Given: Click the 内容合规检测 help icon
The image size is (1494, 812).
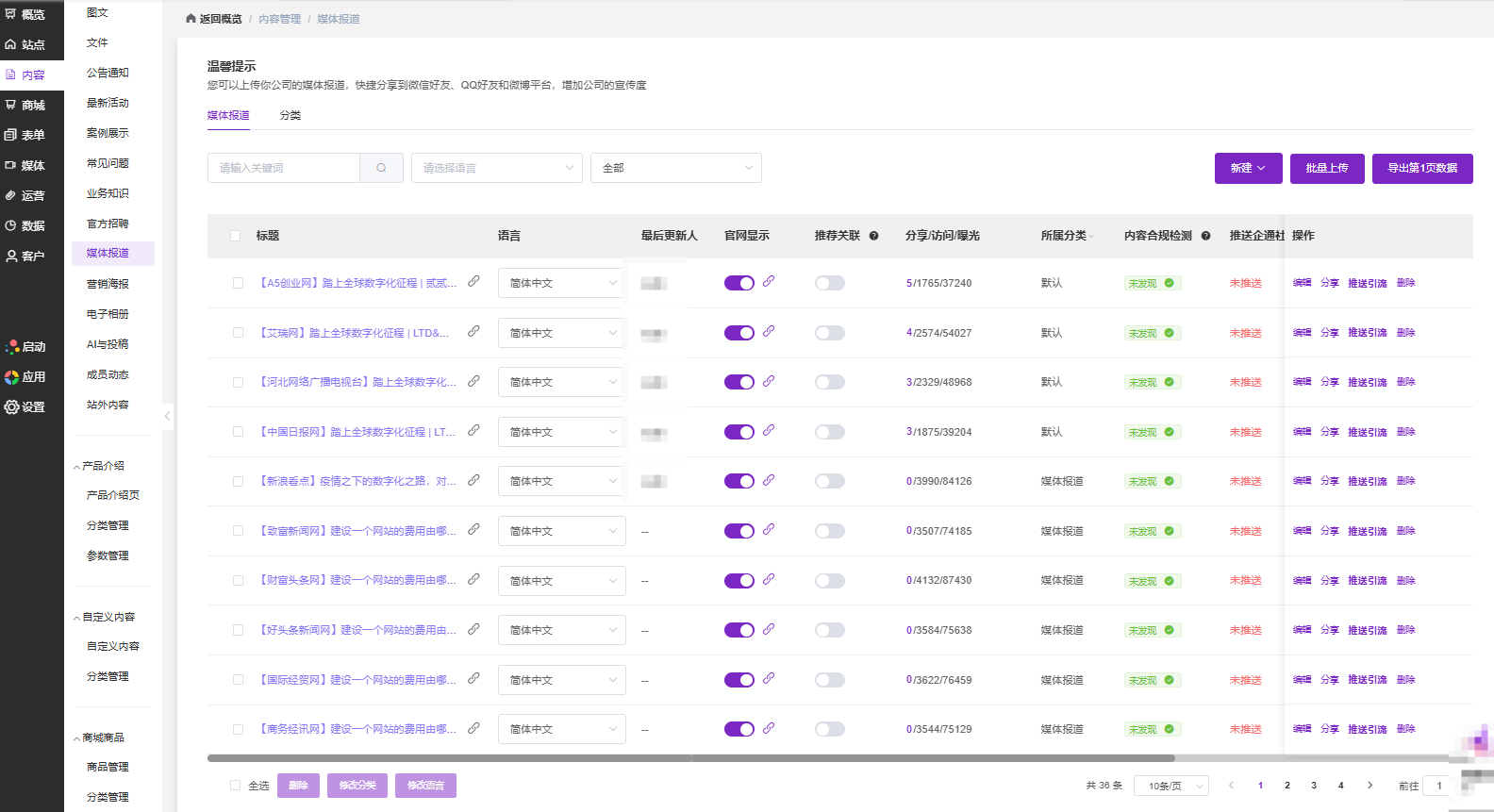Looking at the screenshot, I should pyautogui.click(x=1205, y=236).
